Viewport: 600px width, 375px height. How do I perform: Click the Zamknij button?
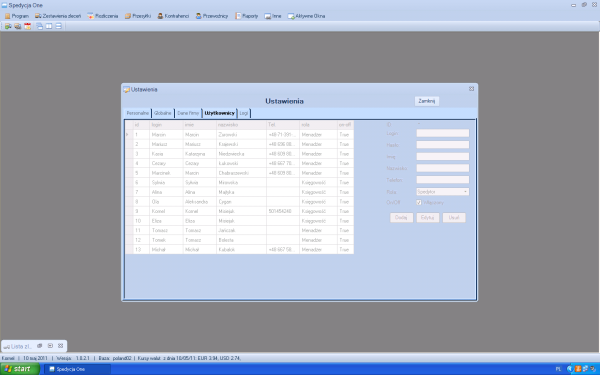427,101
